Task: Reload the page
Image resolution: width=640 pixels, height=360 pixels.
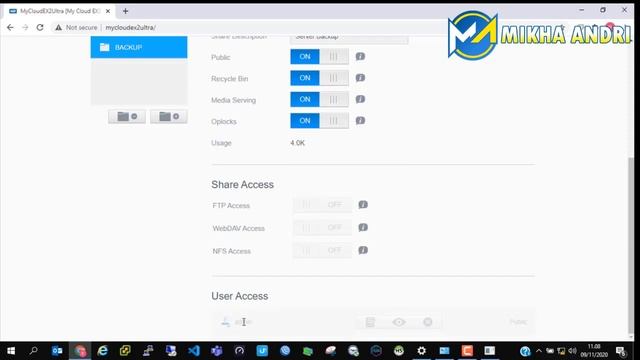Action: point(40,27)
